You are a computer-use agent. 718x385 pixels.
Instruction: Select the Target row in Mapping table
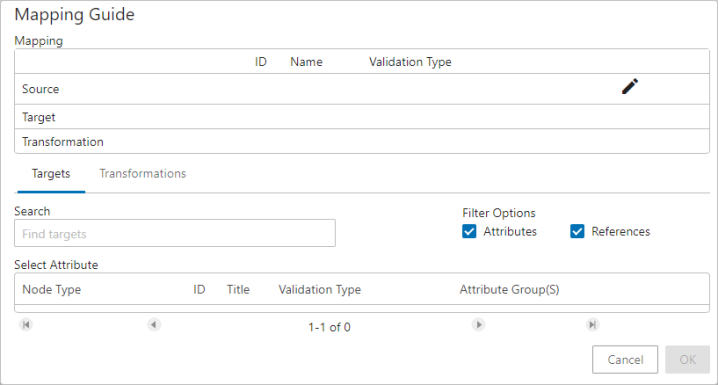click(362, 117)
